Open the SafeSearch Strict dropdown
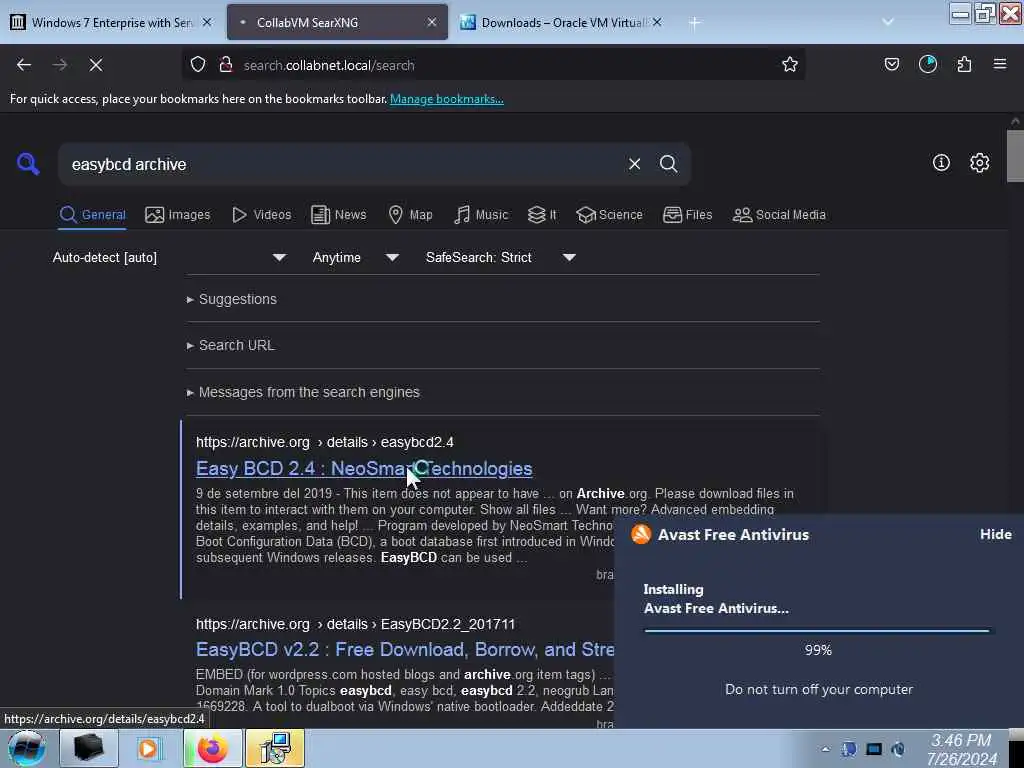The width and height of the screenshot is (1024, 768). coord(500,257)
